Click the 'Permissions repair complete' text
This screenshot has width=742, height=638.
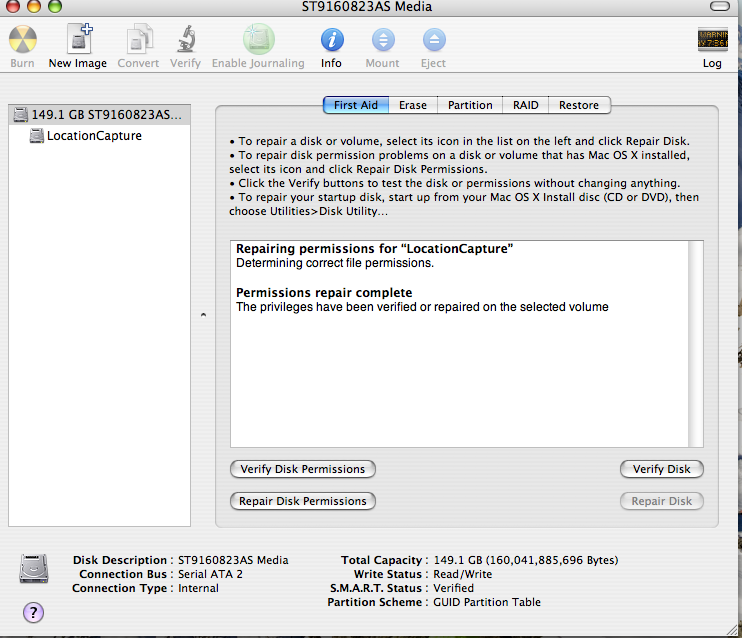pyautogui.click(x=324, y=292)
